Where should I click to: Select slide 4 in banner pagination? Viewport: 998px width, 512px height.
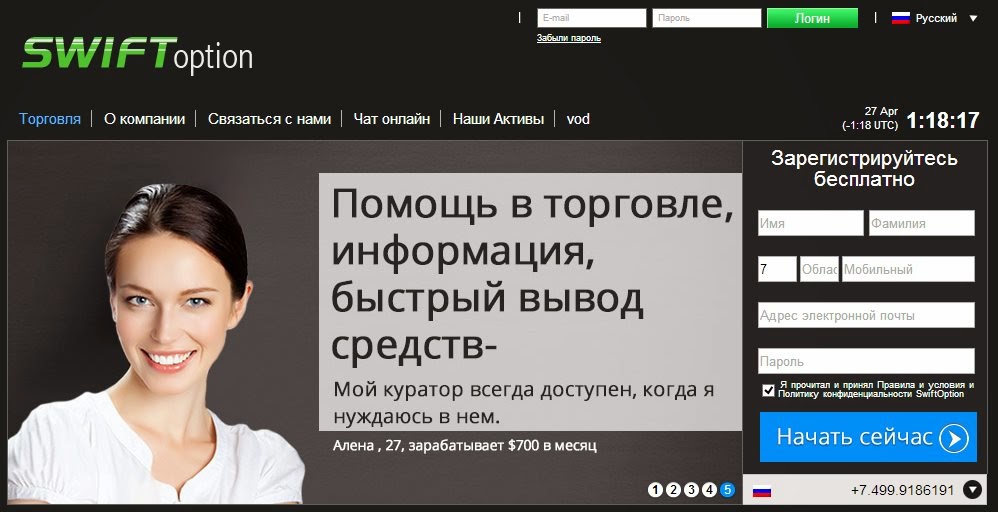point(709,490)
